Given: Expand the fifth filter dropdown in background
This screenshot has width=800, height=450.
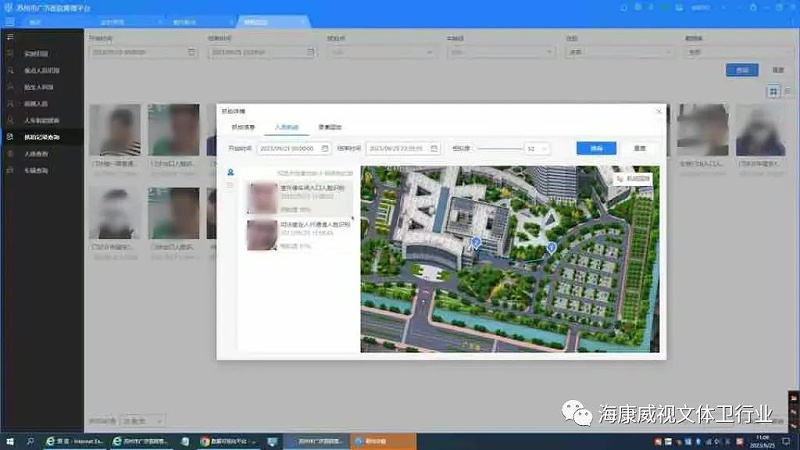Looking at the screenshot, I should pos(620,52).
